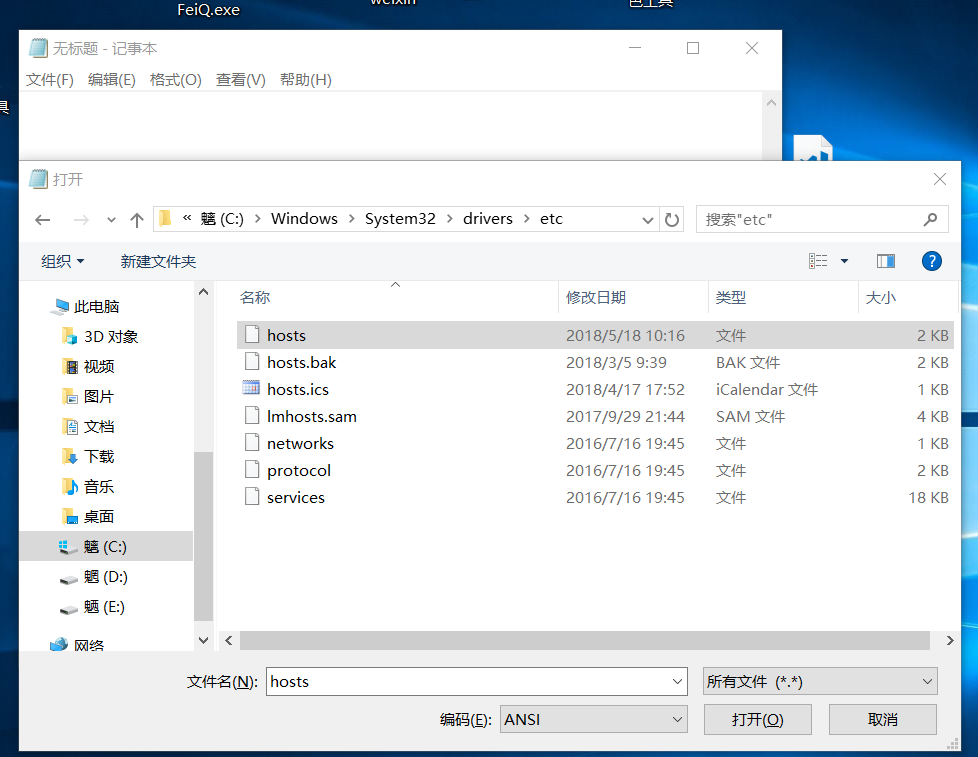
Task: Sort by 大小 column header
Action: click(x=881, y=297)
